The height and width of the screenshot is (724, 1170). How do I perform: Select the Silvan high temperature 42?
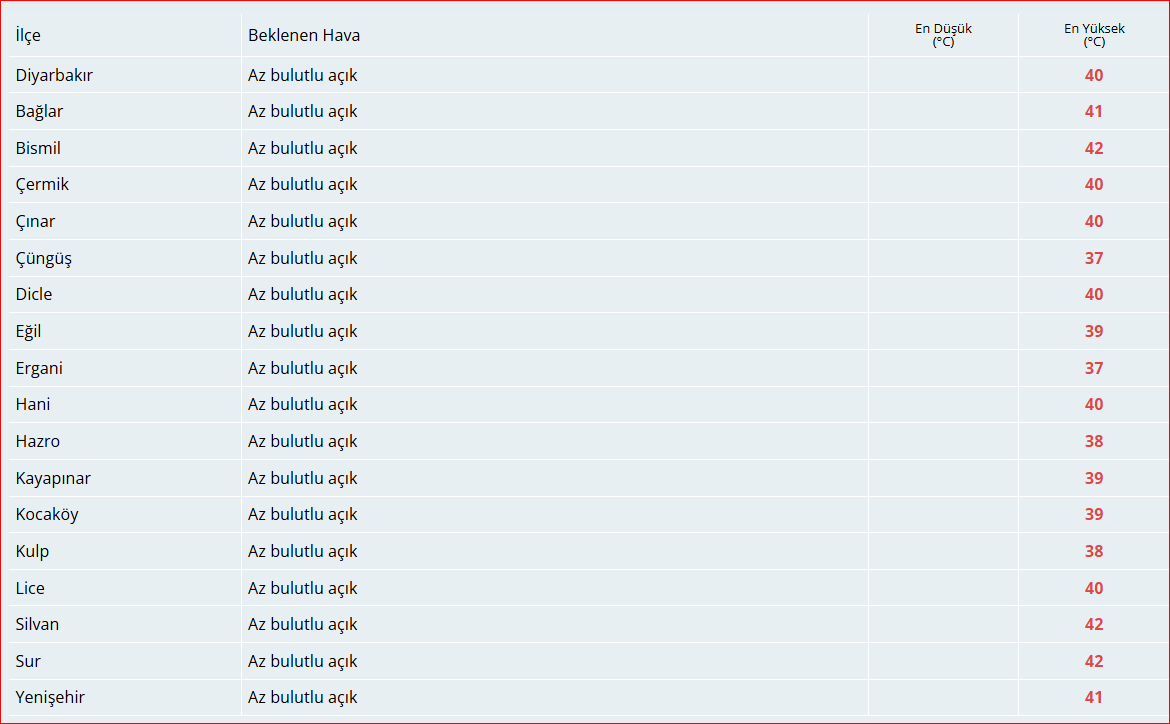point(1093,624)
